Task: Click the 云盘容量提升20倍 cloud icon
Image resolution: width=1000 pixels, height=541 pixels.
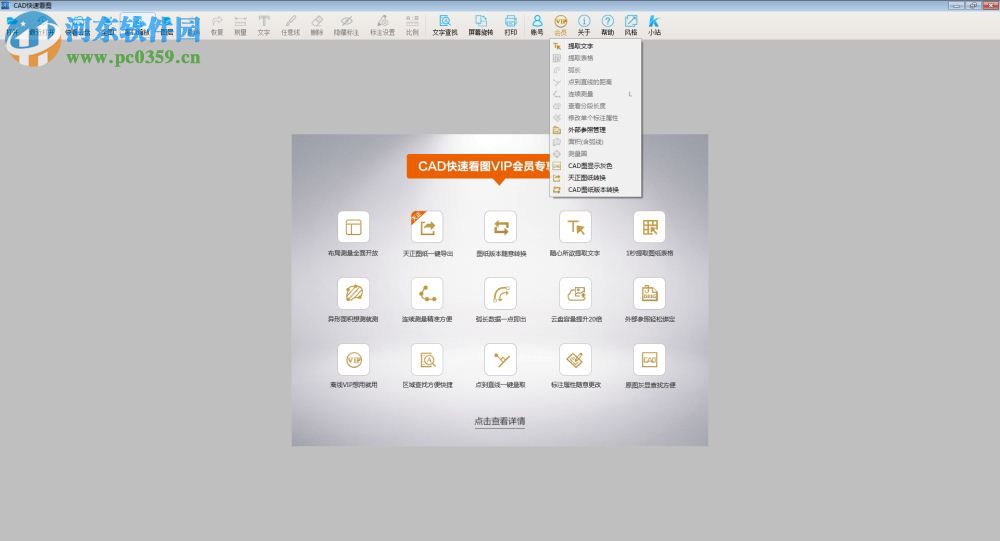Action: [575, 293]
